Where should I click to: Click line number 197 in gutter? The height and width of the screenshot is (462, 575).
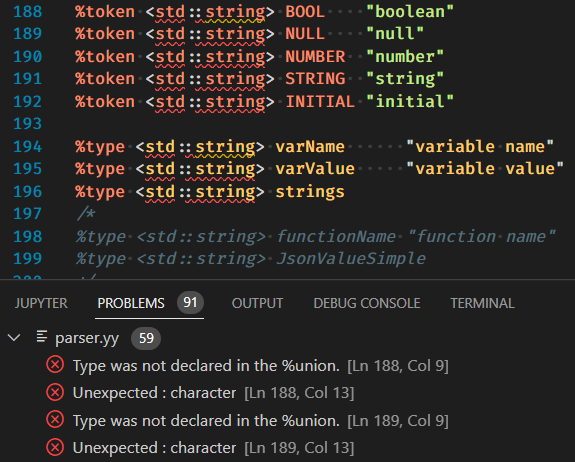pyautogui.click(x=28, y=214)
